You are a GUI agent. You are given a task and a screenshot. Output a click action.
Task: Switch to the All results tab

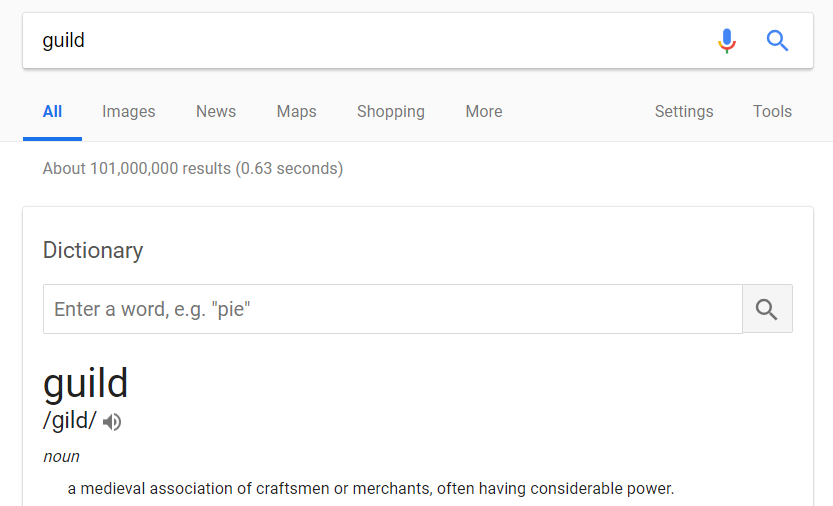tap(53, 112)
